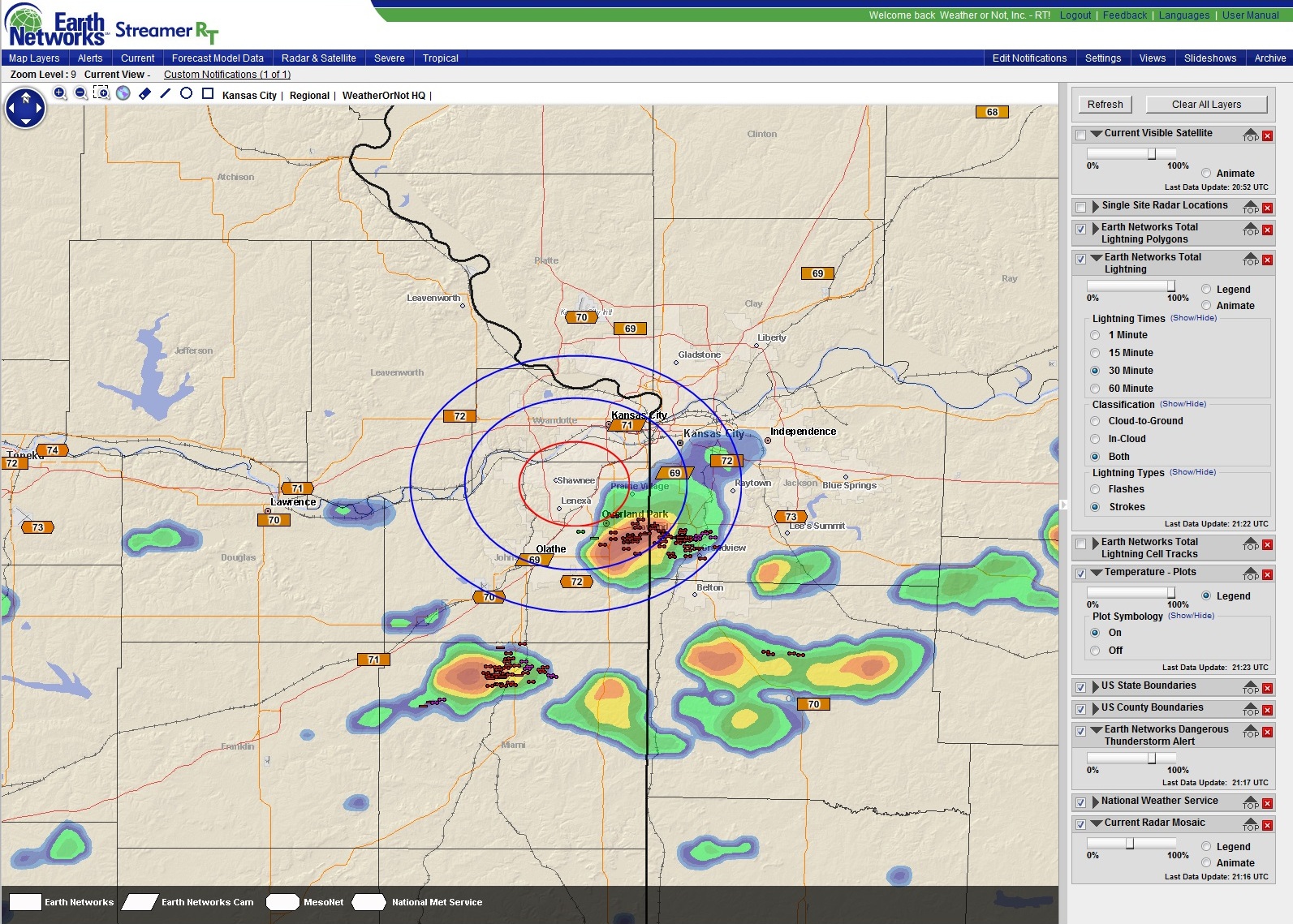The height and width of the screenshot is (924, 1293).
Task: Open the Map Layers menu
Action: coord(34,58)
